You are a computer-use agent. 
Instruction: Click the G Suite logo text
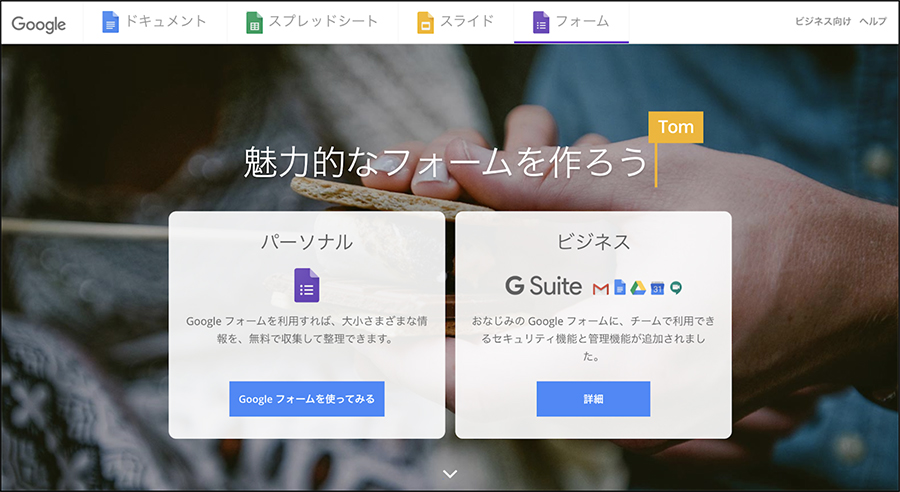coord(543,286)
